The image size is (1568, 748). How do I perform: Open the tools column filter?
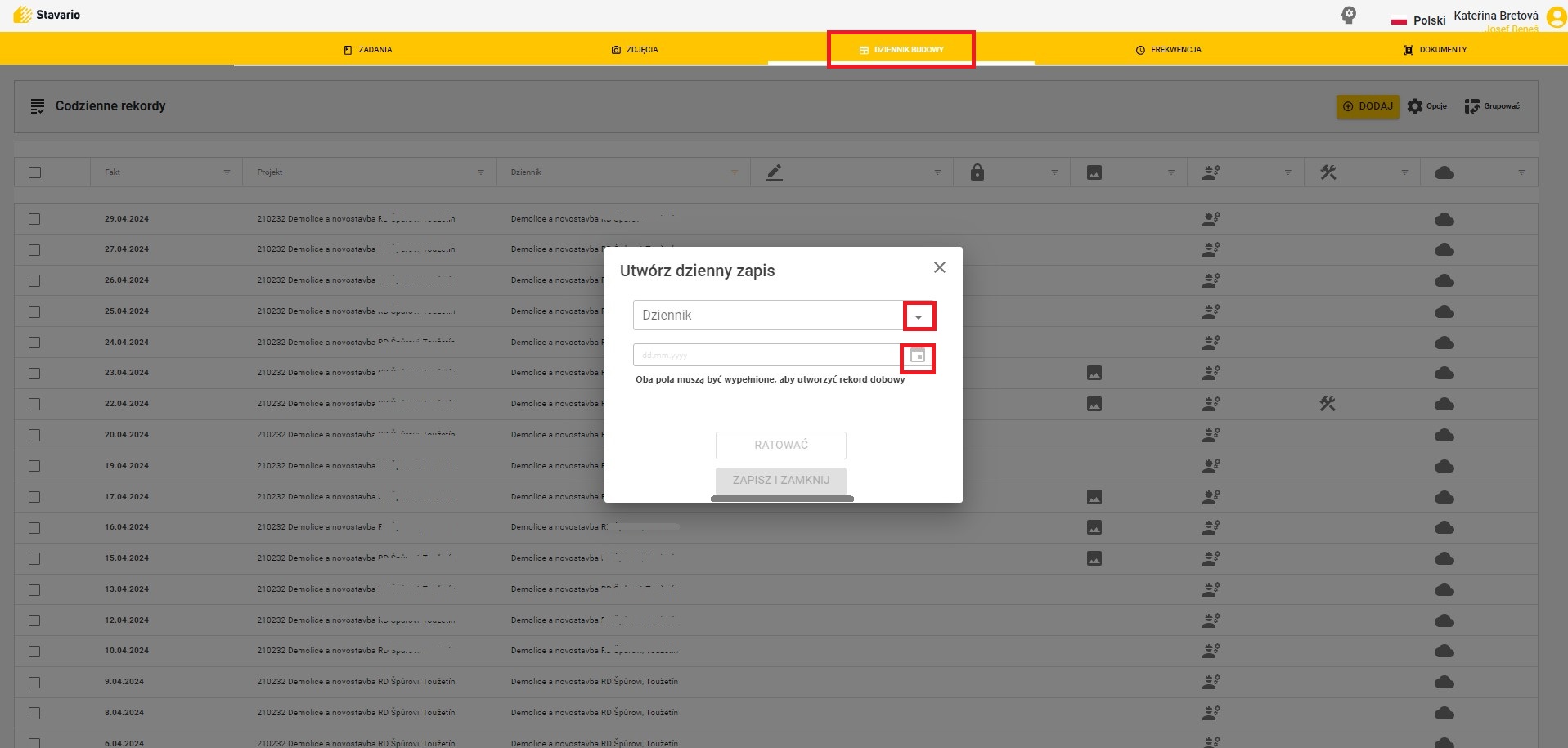1404,172
